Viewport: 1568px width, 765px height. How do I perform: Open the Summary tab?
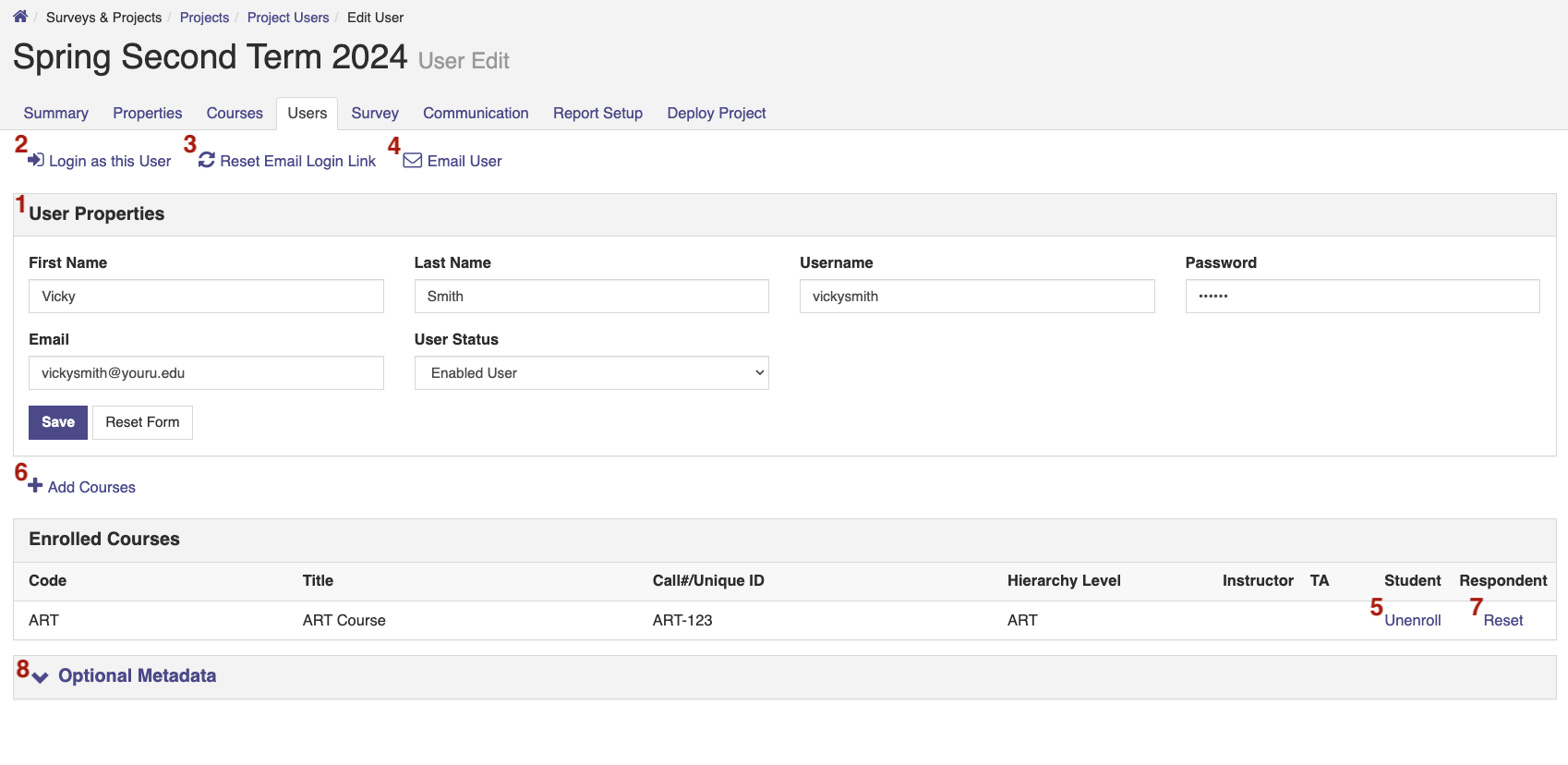click(x=56, y=113)
